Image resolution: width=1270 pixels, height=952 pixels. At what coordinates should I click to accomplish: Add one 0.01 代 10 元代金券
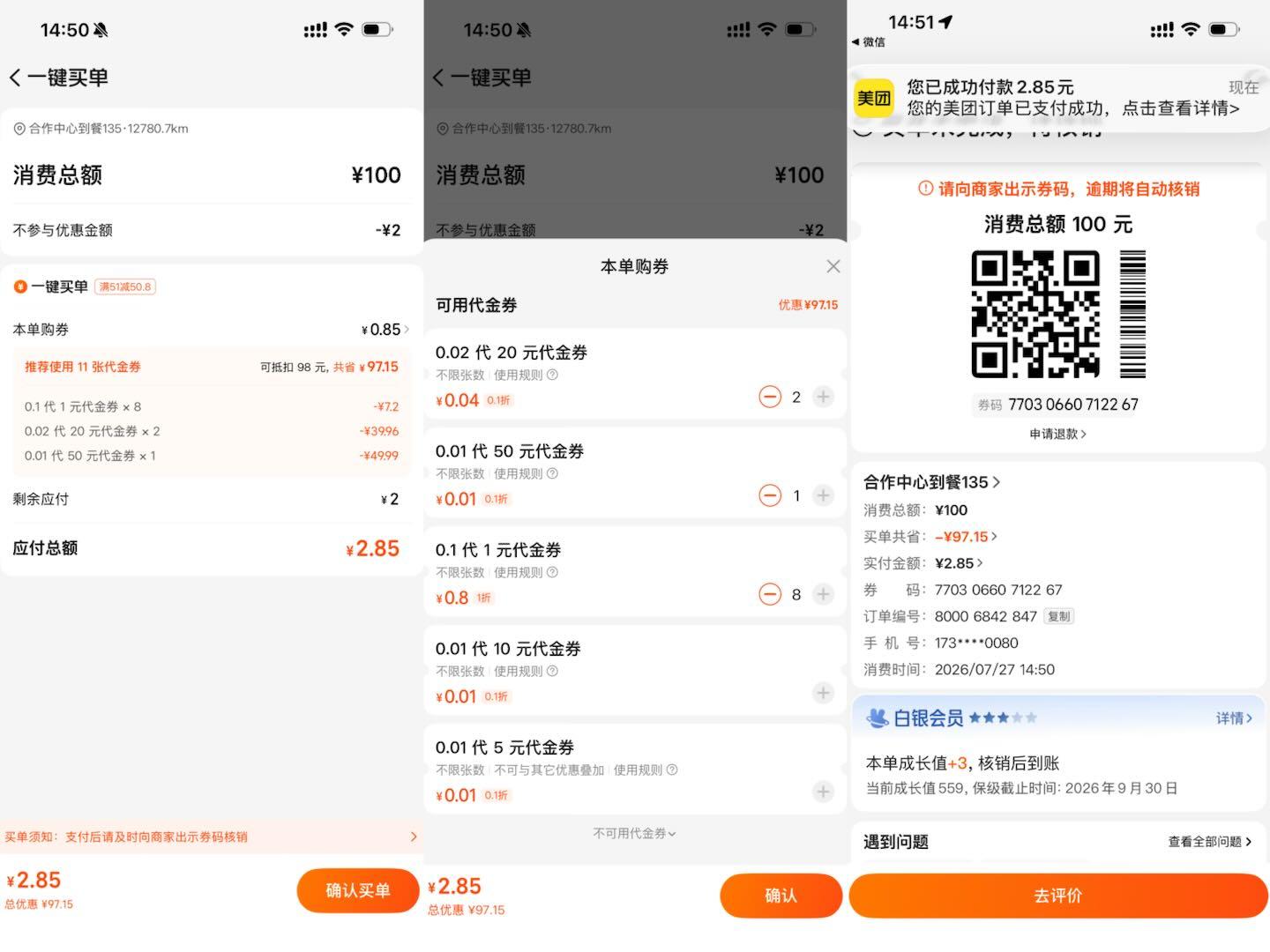point(823,693)
